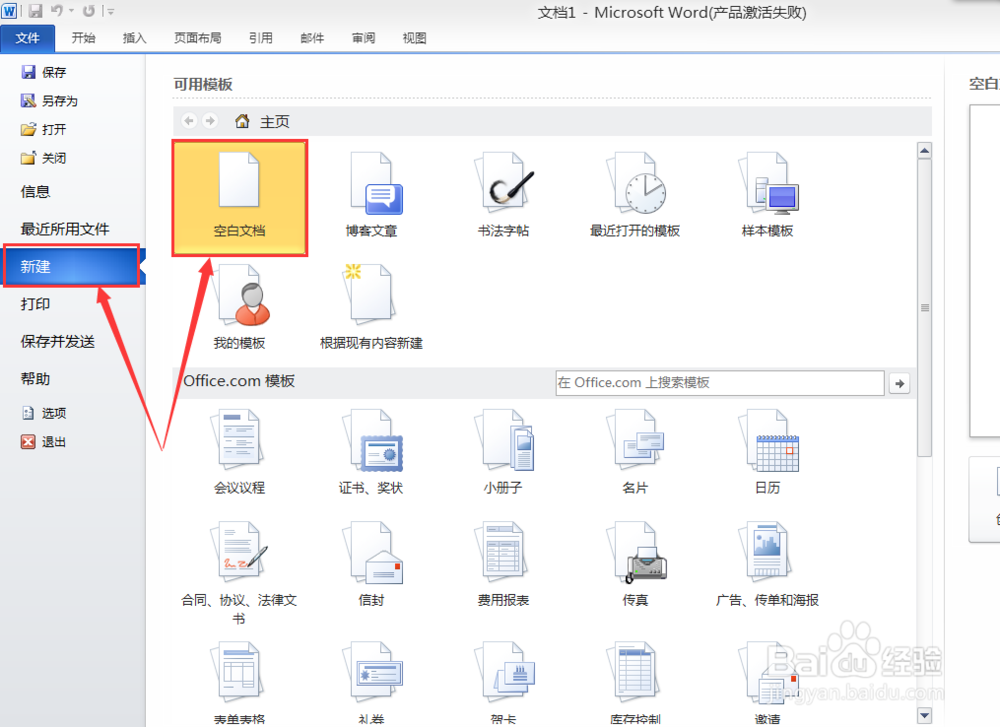Open the File (文件) tab
This screenshot has height=727, width=1000.
(x=27, y=38)
